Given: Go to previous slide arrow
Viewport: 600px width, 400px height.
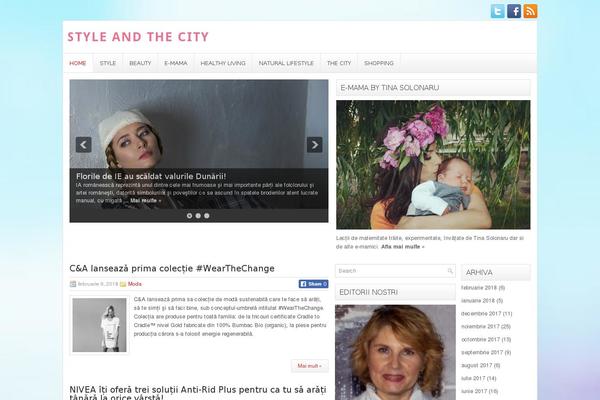Looking at the screenshot, I should [x=83, y=145].
